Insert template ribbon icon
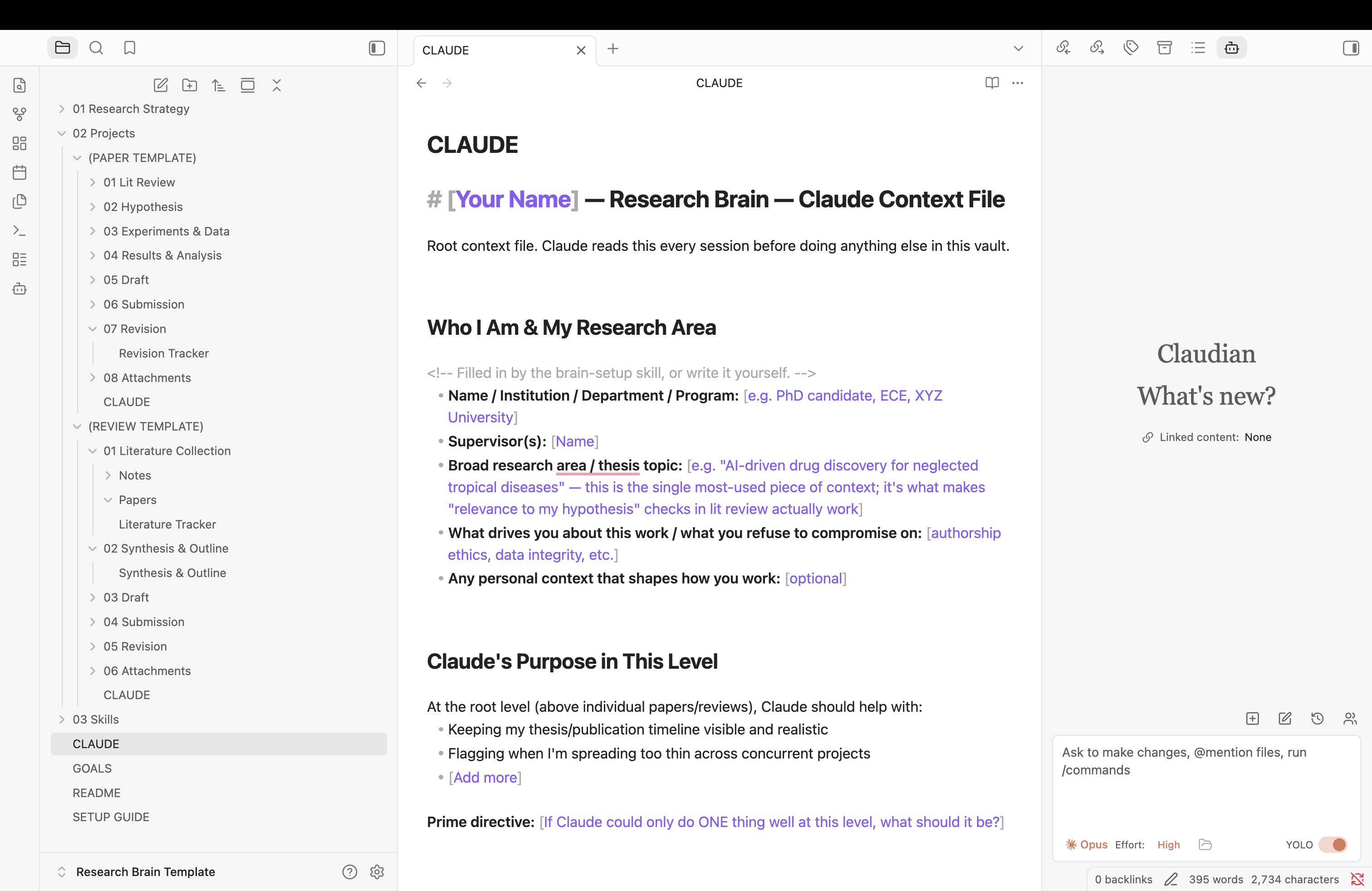The height and width of the screenshot is (891, 1372). click(x=20, y=201)
